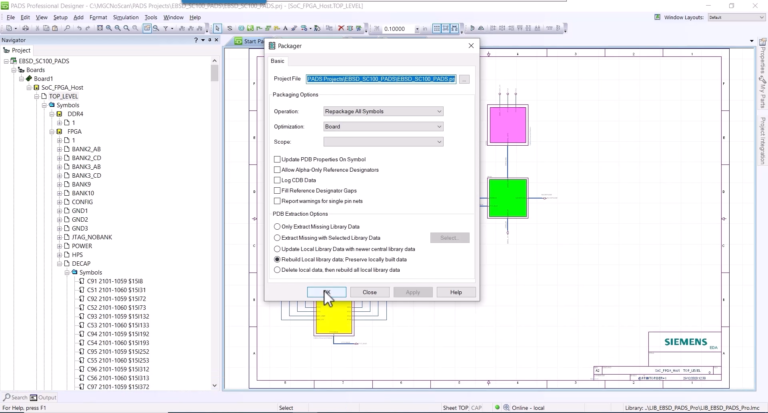Expand the BANK2_AB tree node

pos(59,149)
